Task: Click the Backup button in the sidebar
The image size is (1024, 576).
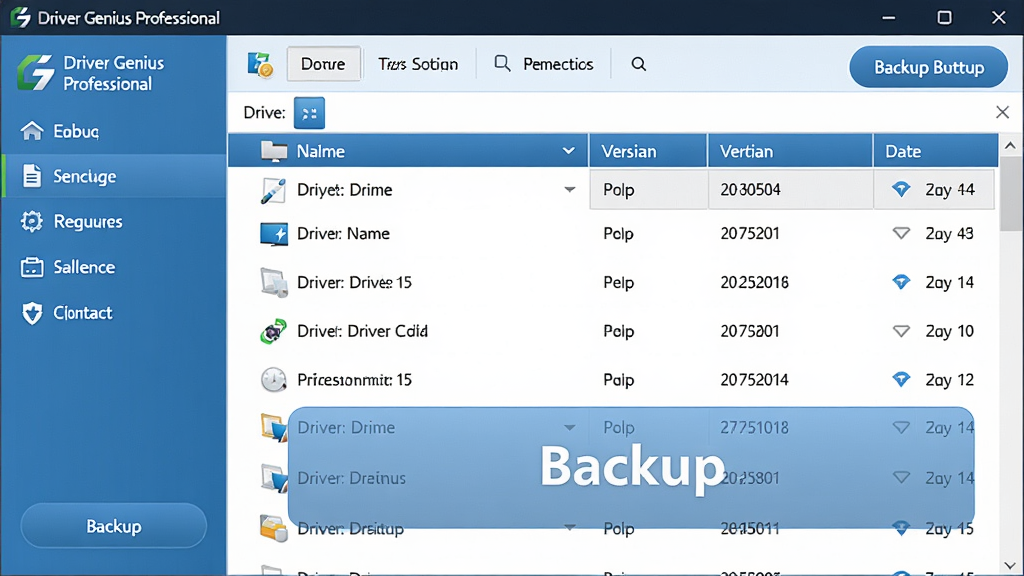Action: click(114, 526)
